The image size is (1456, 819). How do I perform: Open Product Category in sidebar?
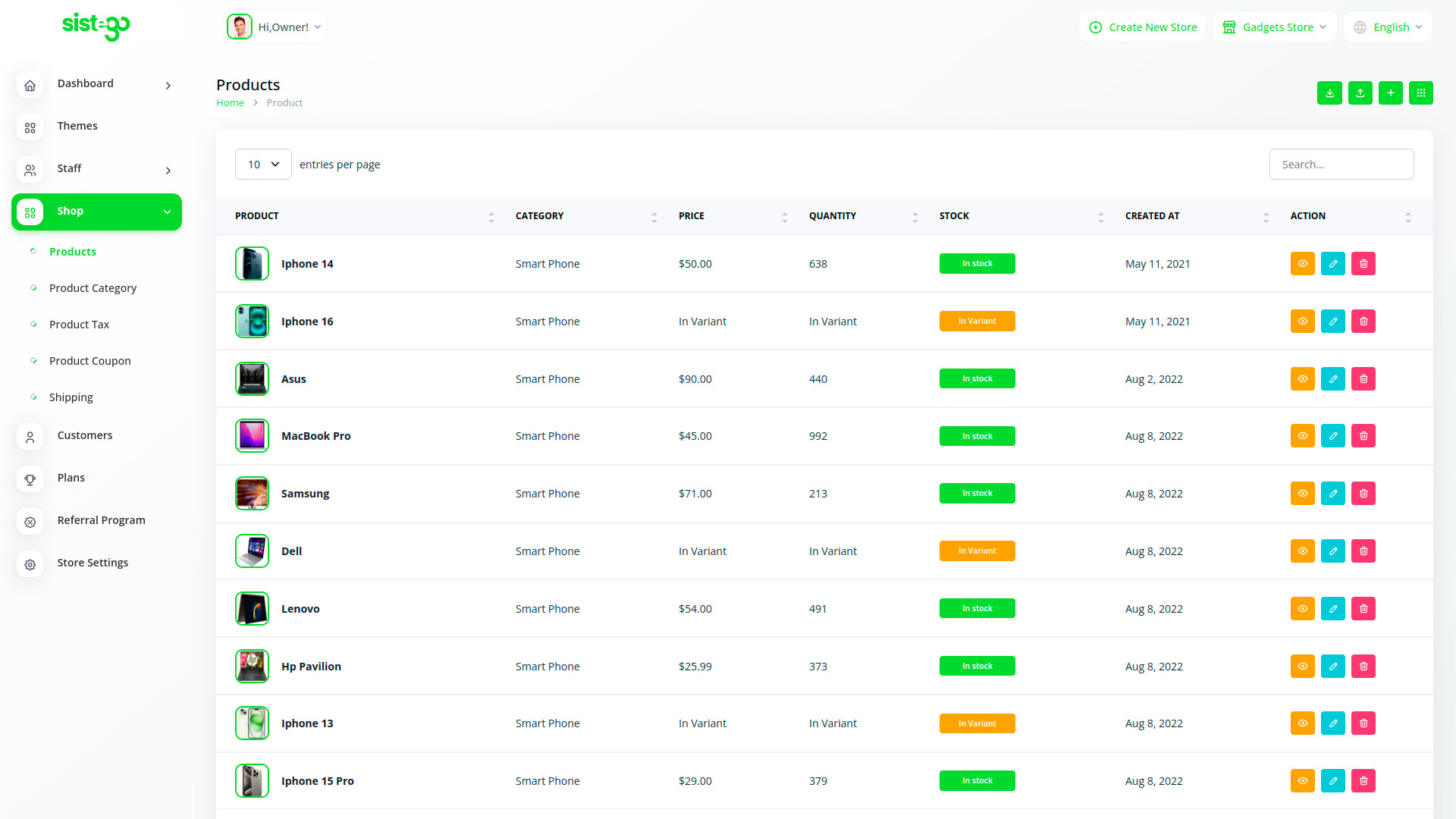(x=93, y=288)
